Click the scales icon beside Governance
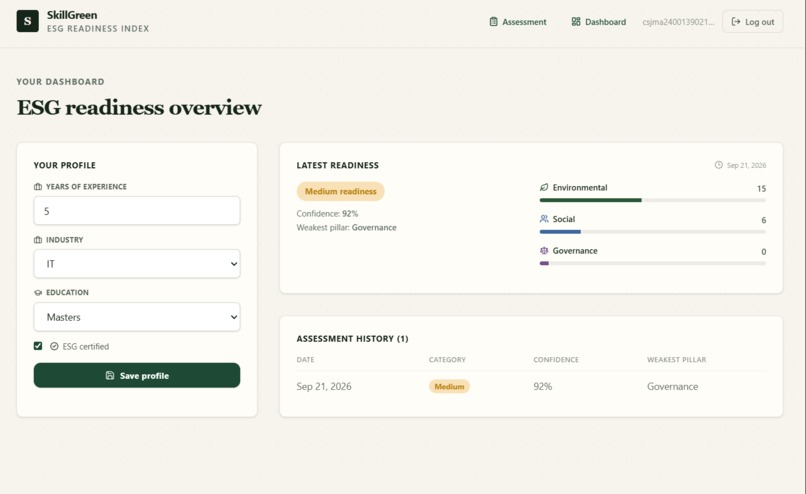The image size is (806, 494). click(544, 250)
